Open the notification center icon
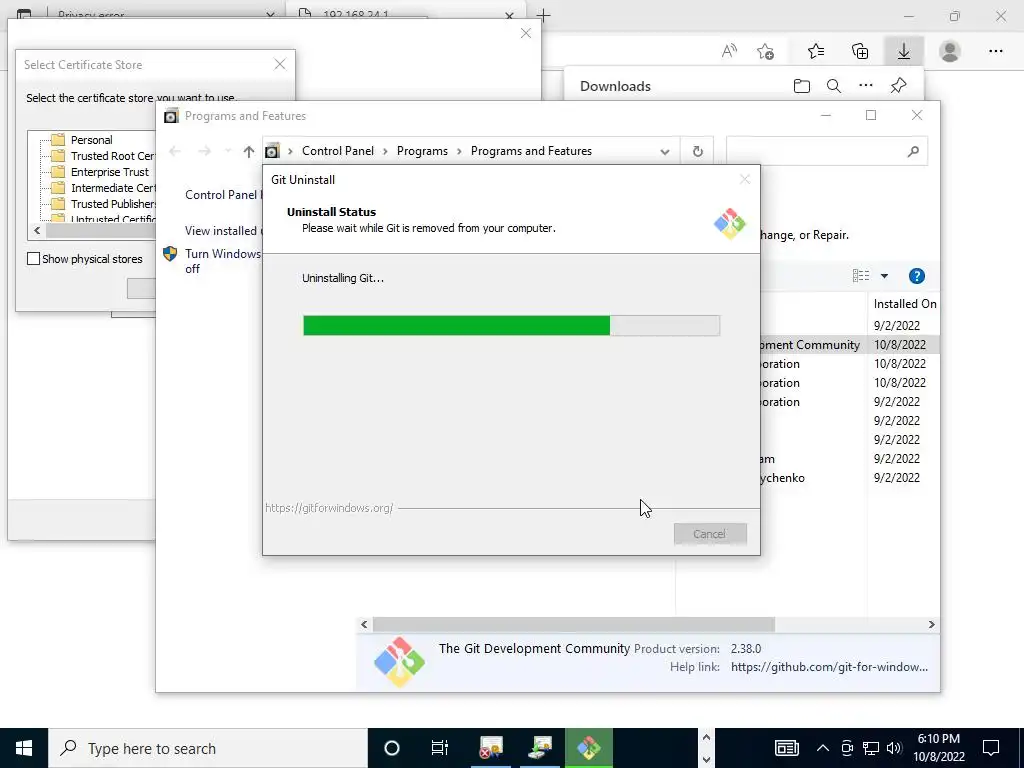1024x768 pixels. pos(991,748)
